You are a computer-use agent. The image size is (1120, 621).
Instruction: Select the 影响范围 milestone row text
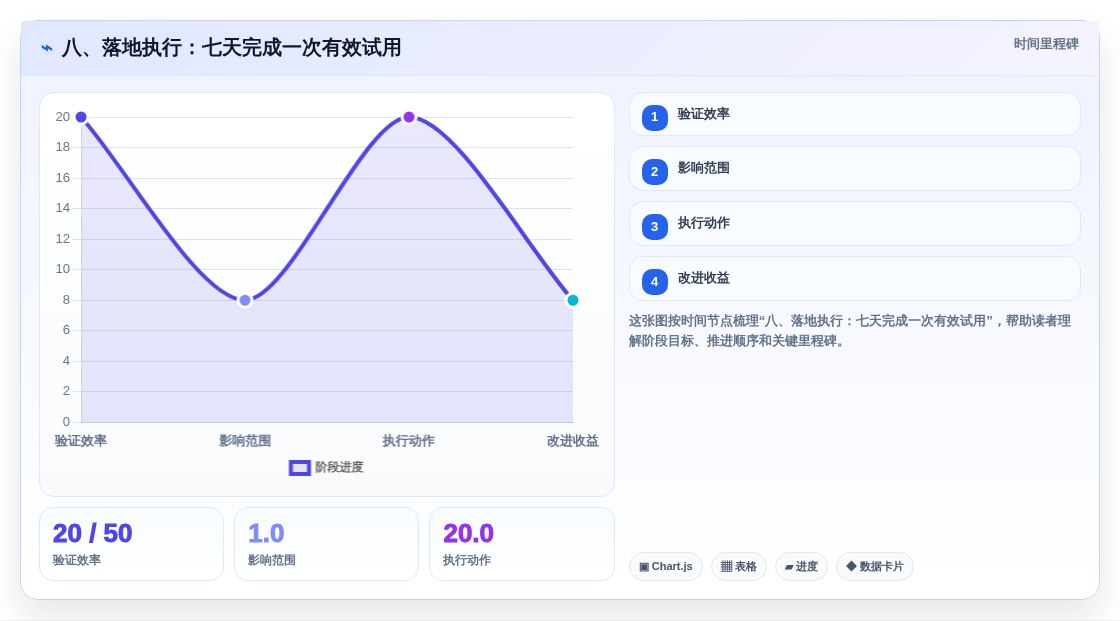(704, 169)
